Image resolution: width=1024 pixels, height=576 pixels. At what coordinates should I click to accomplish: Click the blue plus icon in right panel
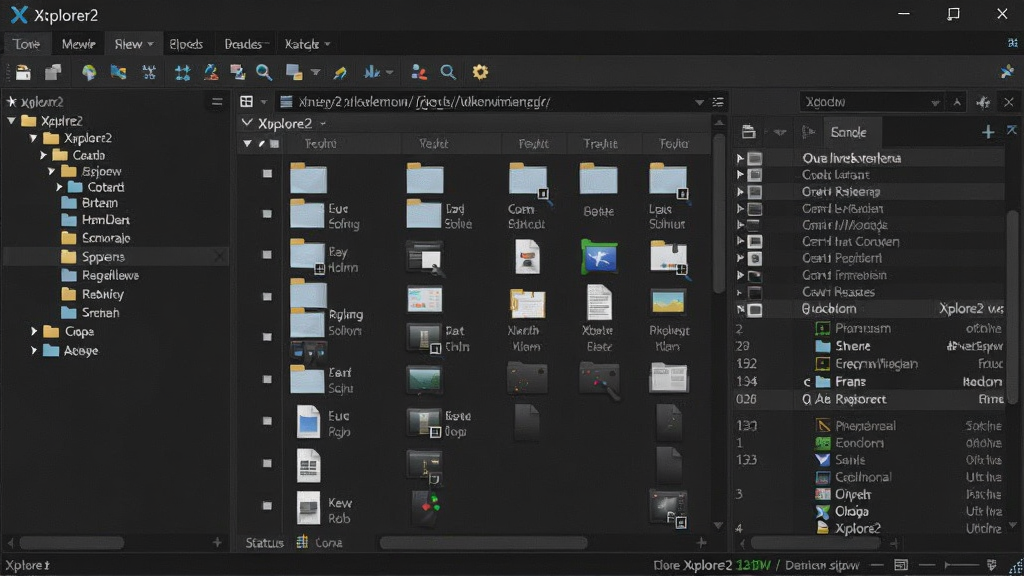(987, 133)
